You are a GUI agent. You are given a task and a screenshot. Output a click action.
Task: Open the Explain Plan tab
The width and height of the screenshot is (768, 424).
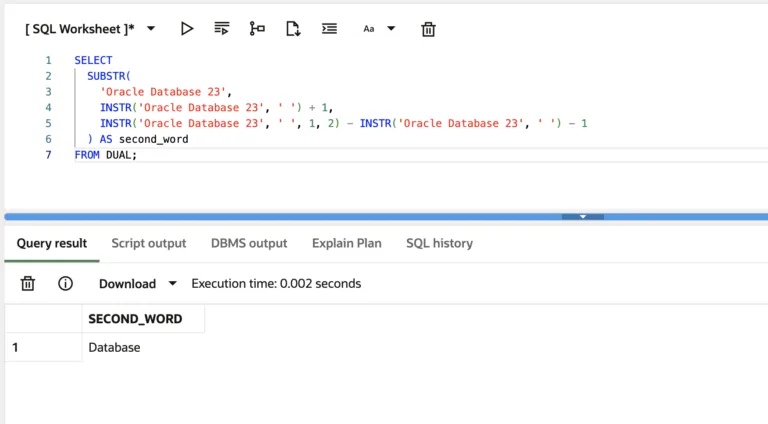pyautogui.click(x=347, y=243)
